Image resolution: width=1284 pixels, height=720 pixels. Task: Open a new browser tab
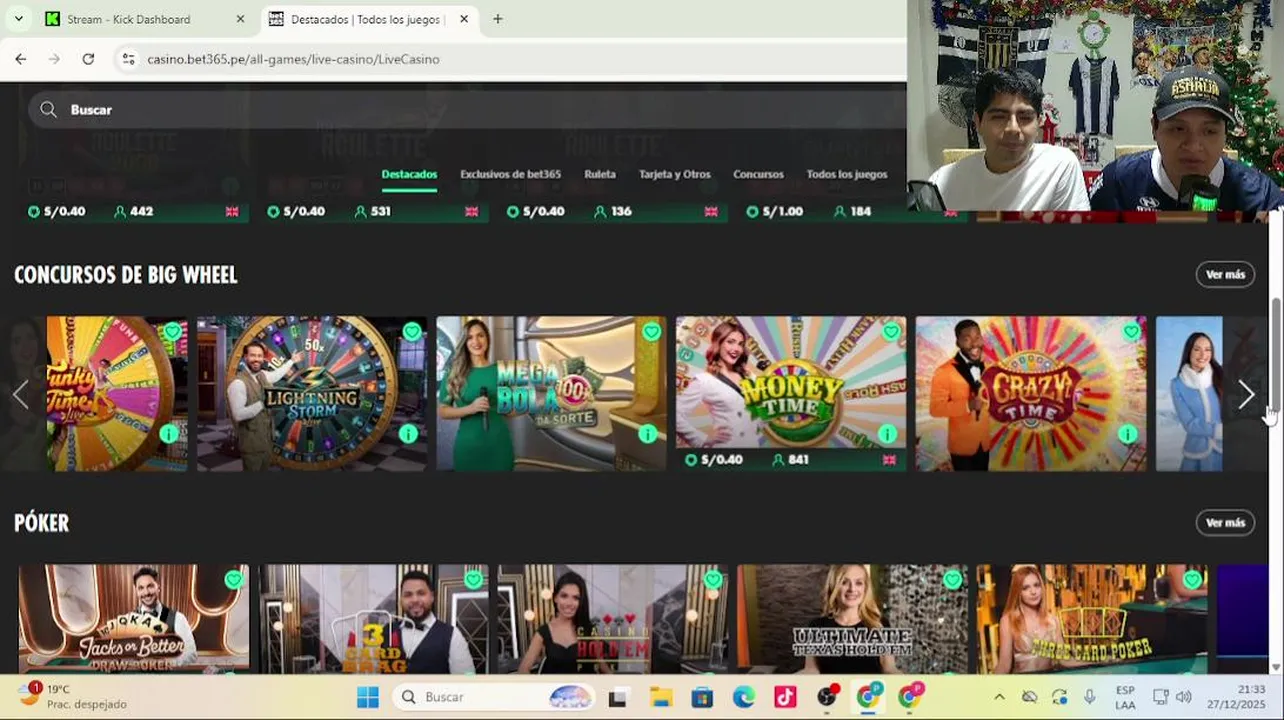pos(498,19)
